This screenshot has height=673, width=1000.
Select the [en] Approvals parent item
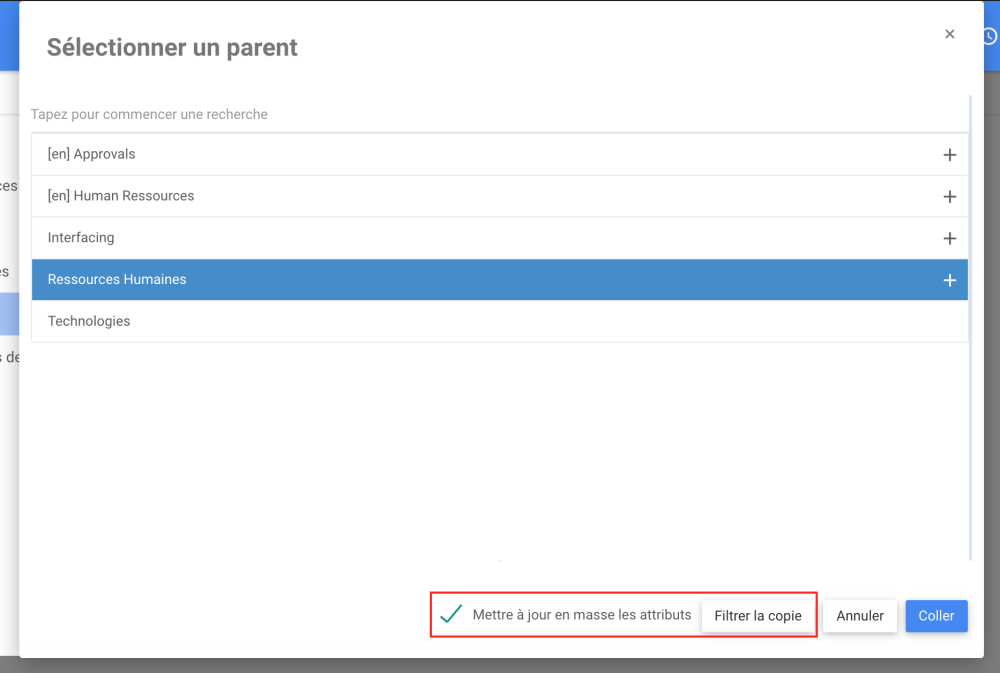click(92, 154)
